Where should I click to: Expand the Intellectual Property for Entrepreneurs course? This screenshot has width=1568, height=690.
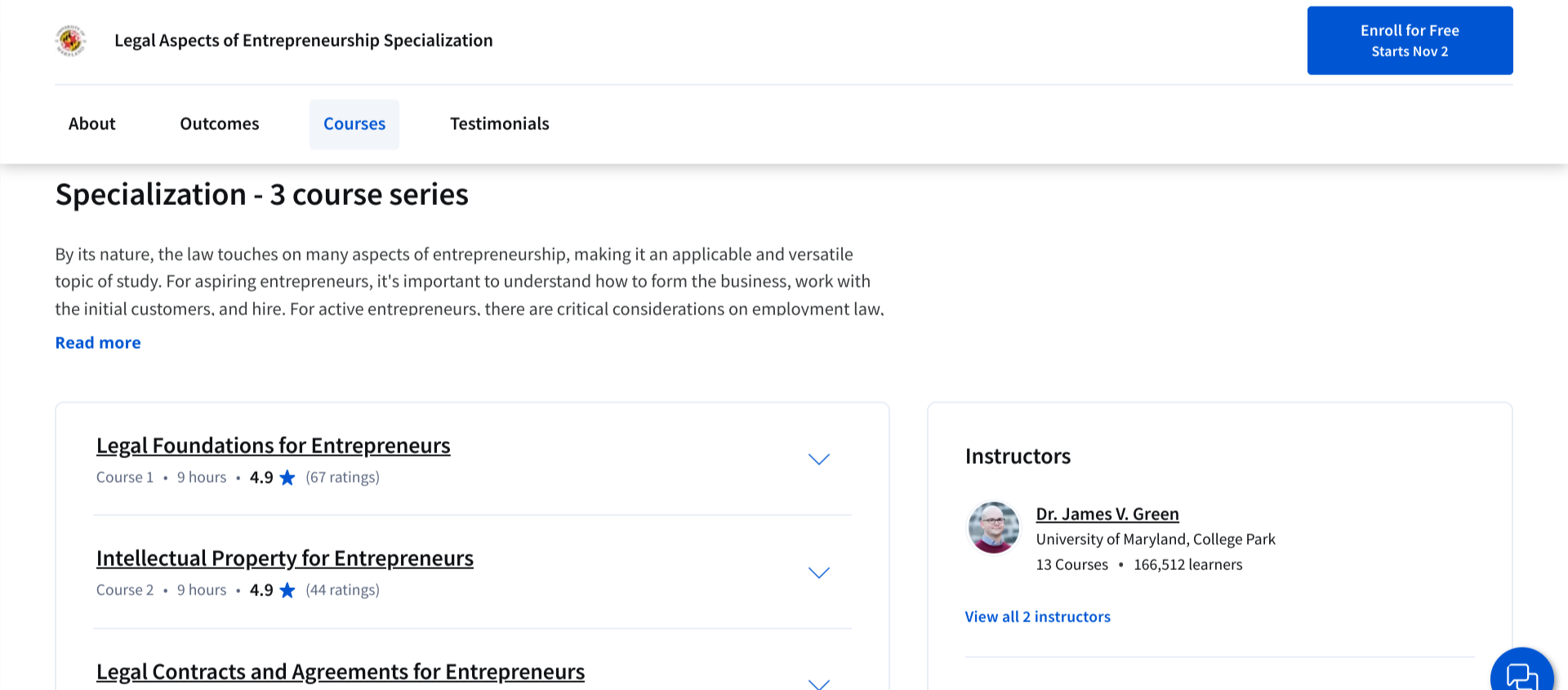pos(818,572)
